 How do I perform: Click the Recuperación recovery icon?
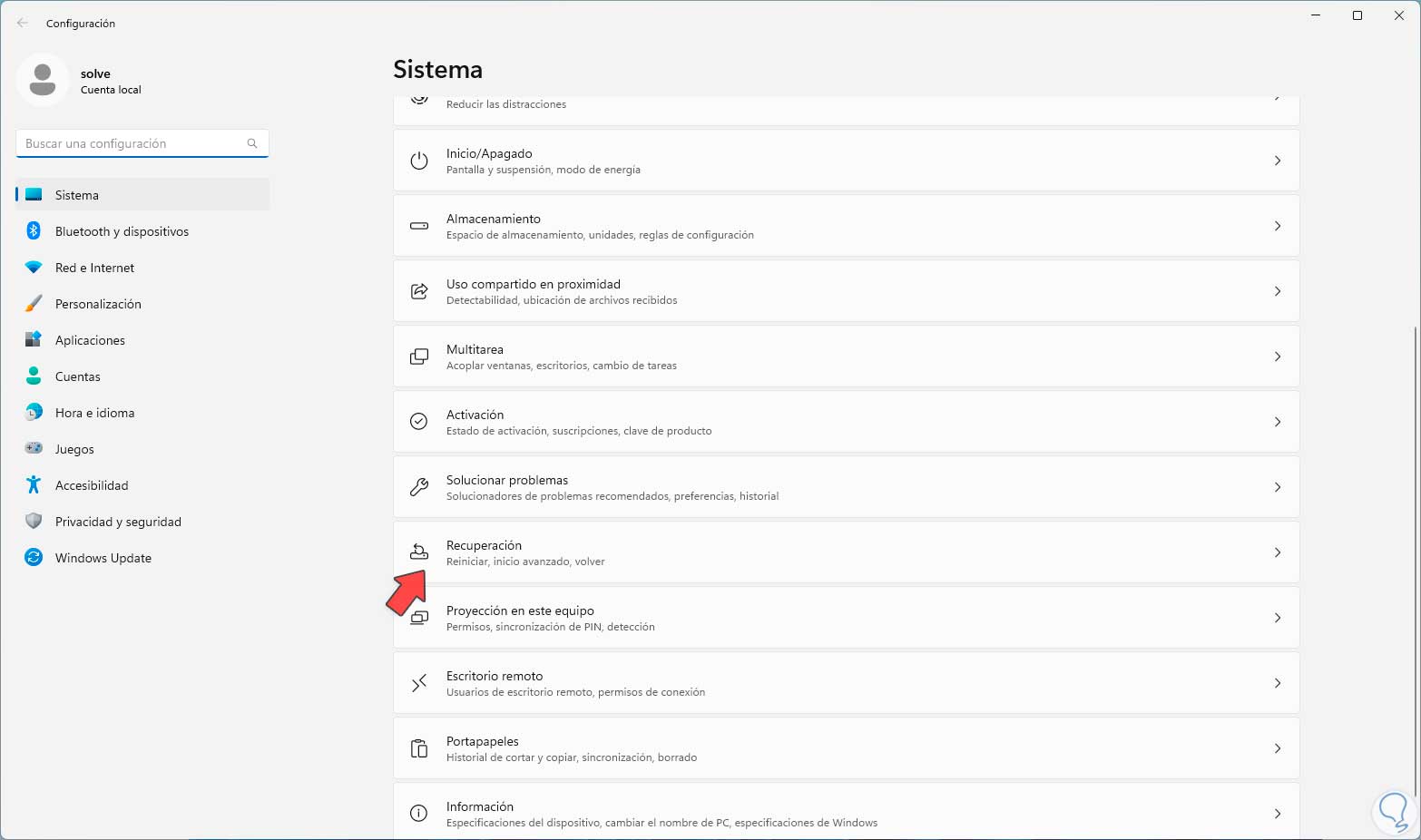click(419, 552)
